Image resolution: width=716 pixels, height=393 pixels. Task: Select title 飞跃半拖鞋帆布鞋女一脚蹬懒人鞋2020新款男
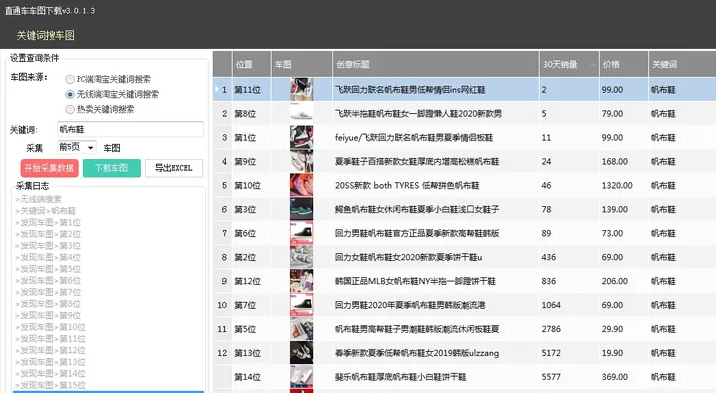[418, 114]
